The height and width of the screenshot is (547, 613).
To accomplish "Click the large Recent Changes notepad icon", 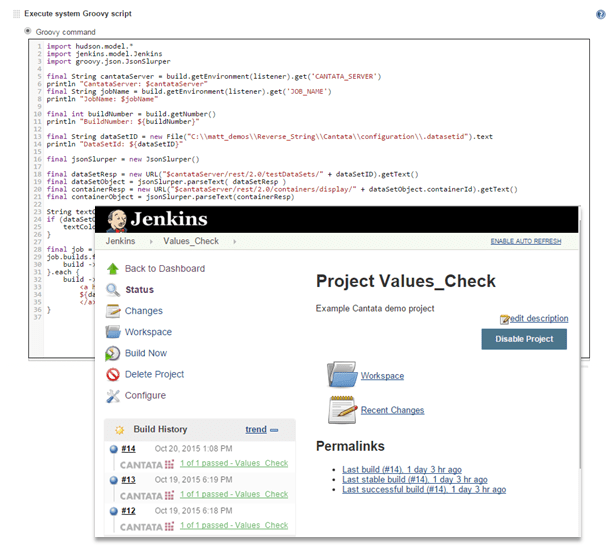I will click(342, 410).
